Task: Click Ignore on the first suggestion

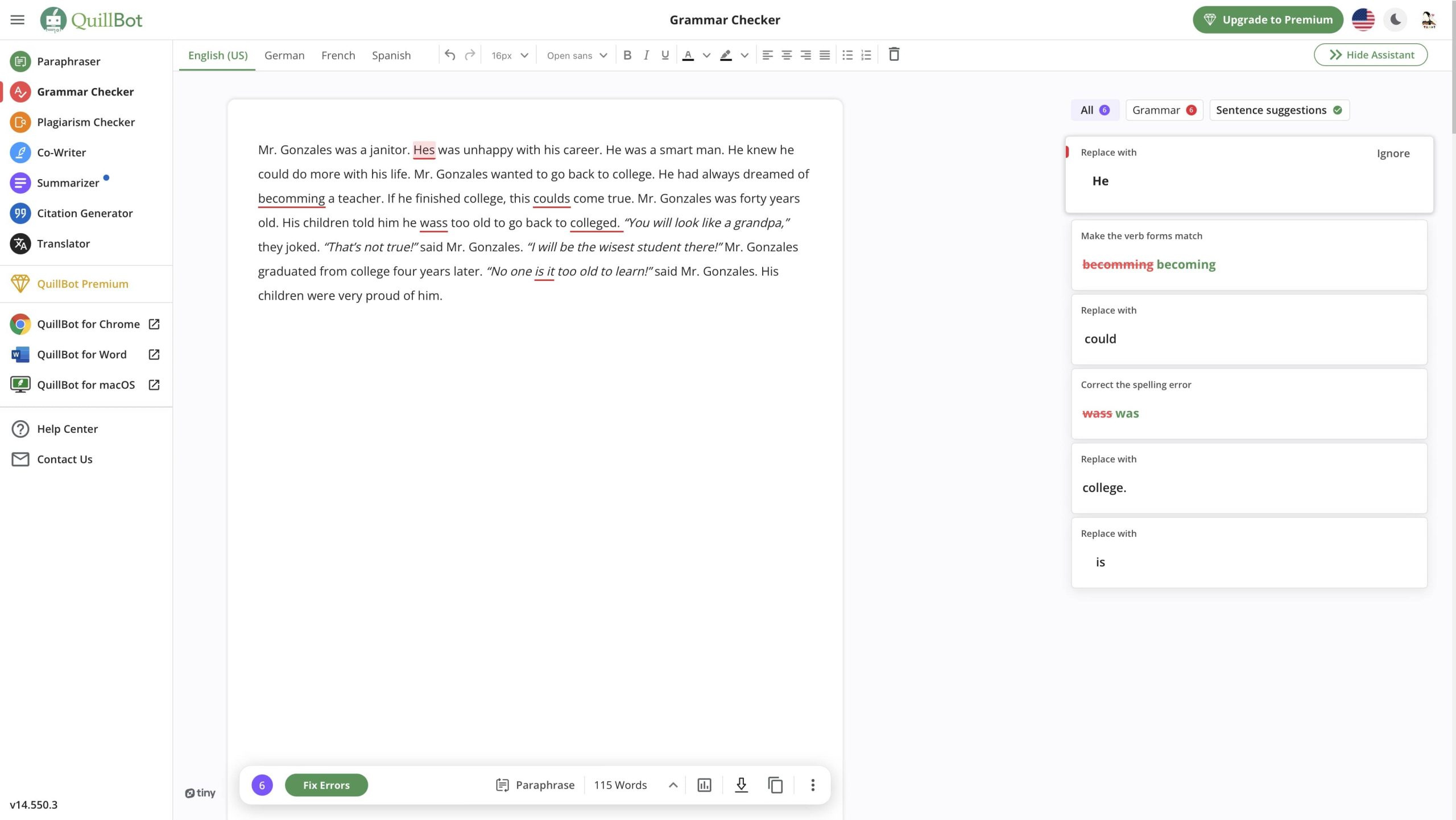Action: pos(1393,153)
